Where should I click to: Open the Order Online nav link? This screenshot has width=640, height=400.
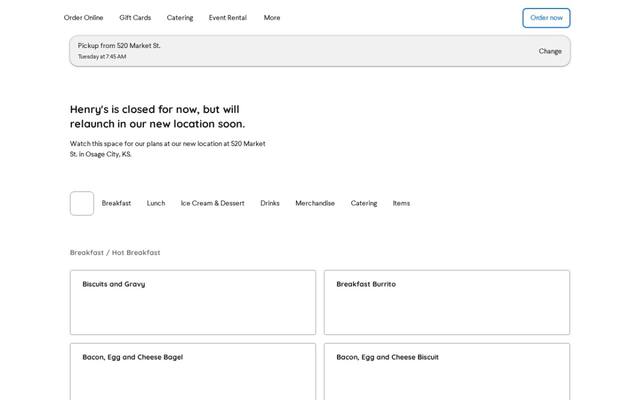pyautogui.click(x=83, y=18)
